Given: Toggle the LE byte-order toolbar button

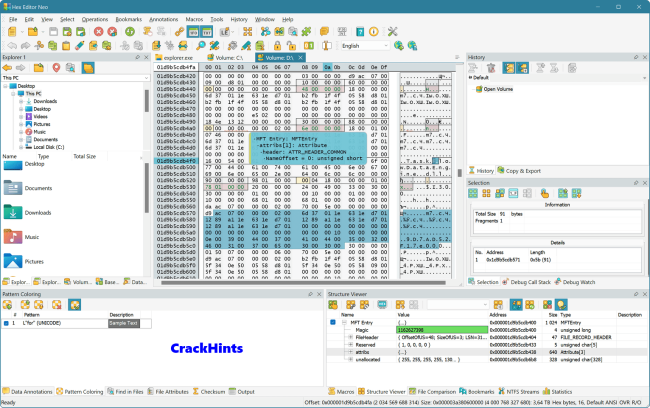Looking at the screenshot, I should pos(225,32).
